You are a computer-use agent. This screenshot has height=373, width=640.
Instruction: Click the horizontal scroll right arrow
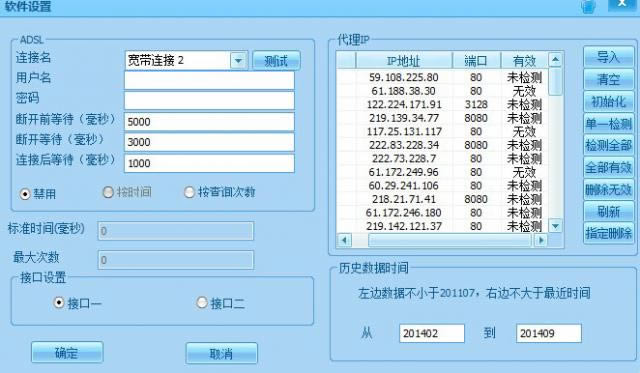point(541,240)
